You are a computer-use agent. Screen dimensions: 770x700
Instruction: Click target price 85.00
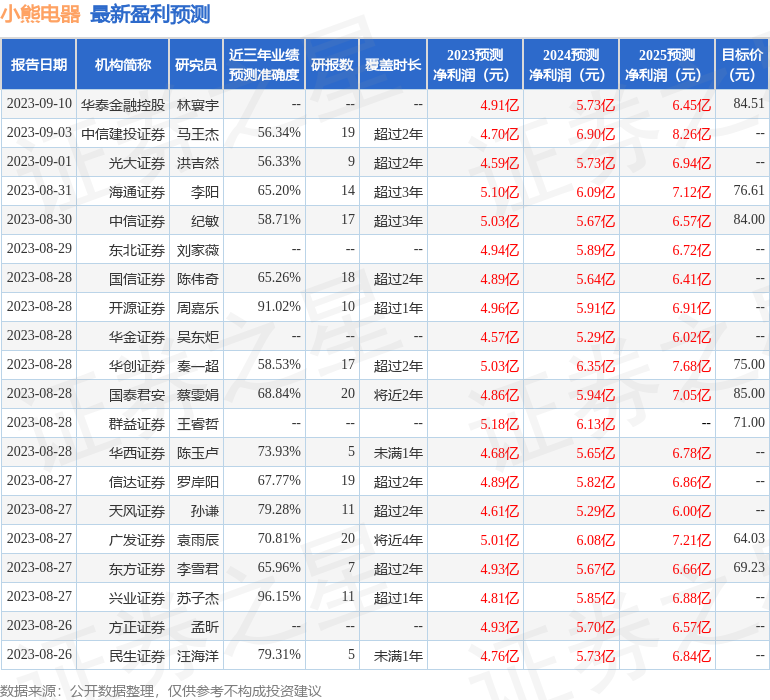click(749, 393)
